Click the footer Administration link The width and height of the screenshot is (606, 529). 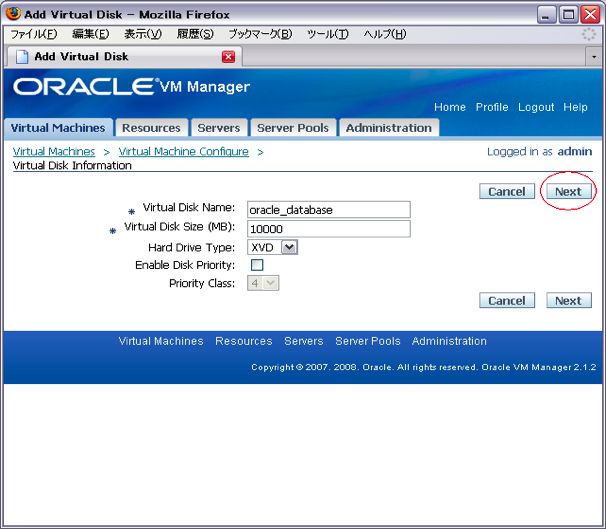tap(449, 341)
